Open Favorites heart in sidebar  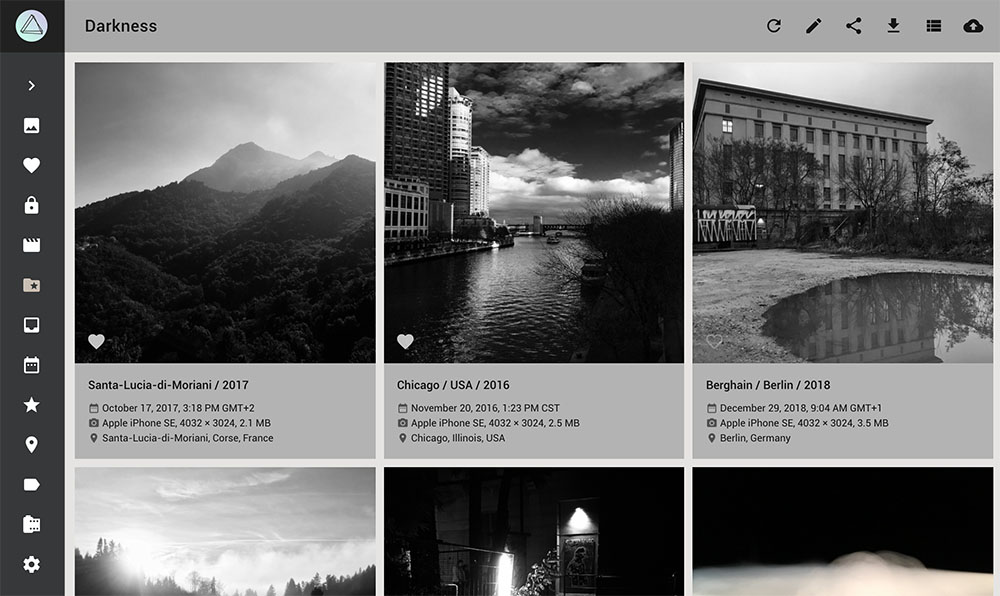31,166
